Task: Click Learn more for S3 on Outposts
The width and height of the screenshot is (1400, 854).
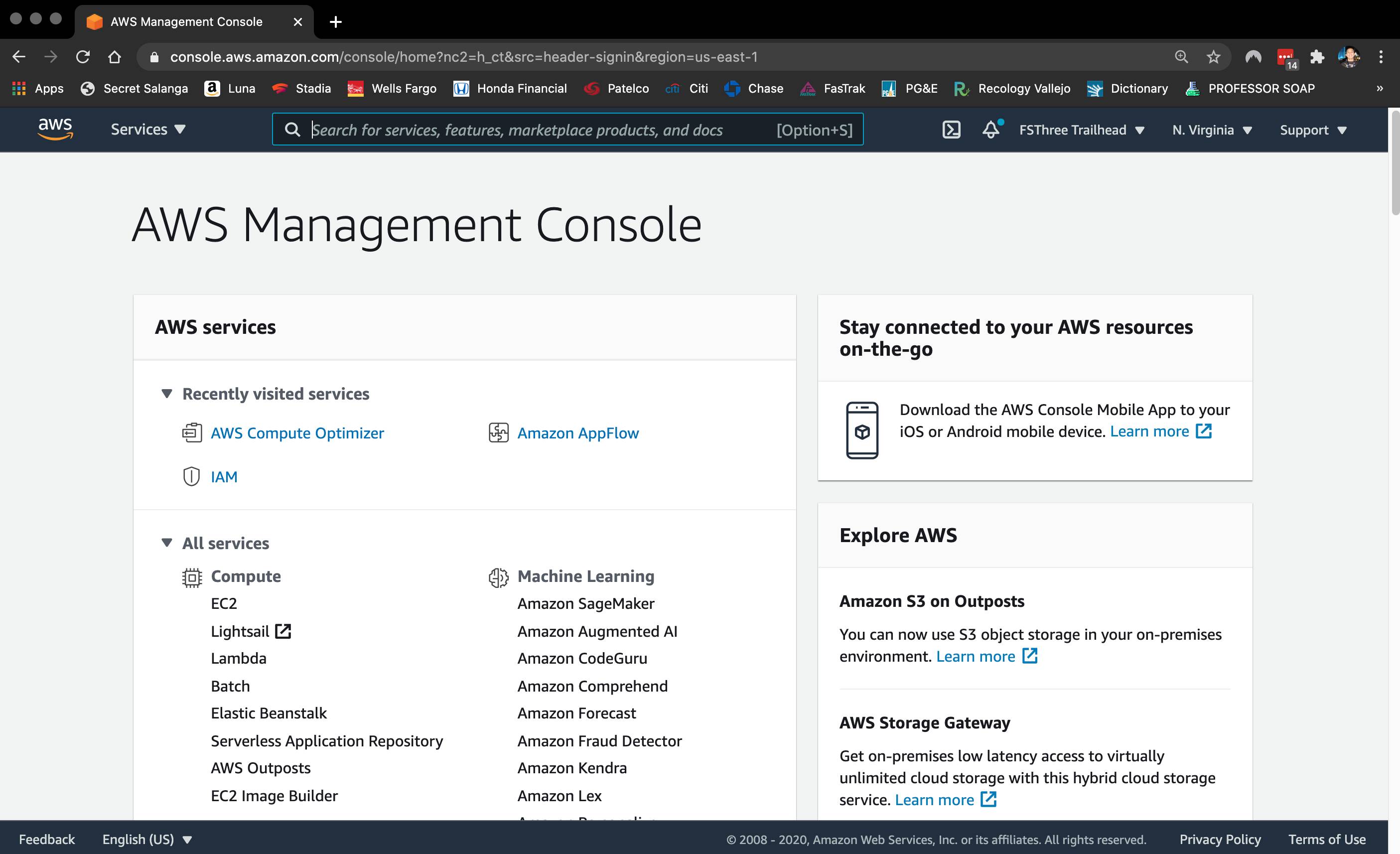Action: (987, 656)
